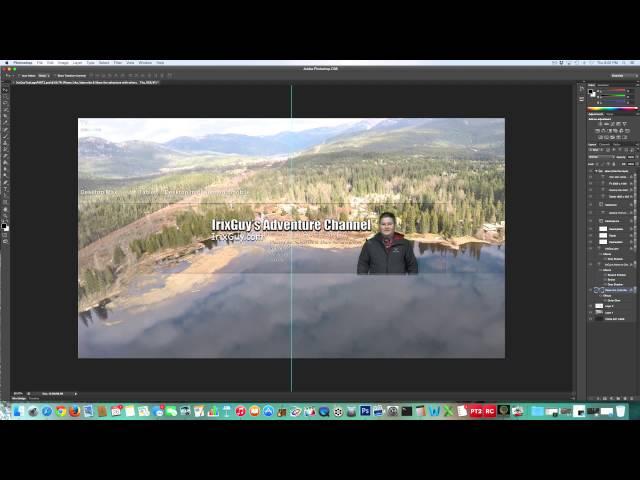
Task: Open the Auto-Select Group/Layer dropdown
Action: point(44,76)
